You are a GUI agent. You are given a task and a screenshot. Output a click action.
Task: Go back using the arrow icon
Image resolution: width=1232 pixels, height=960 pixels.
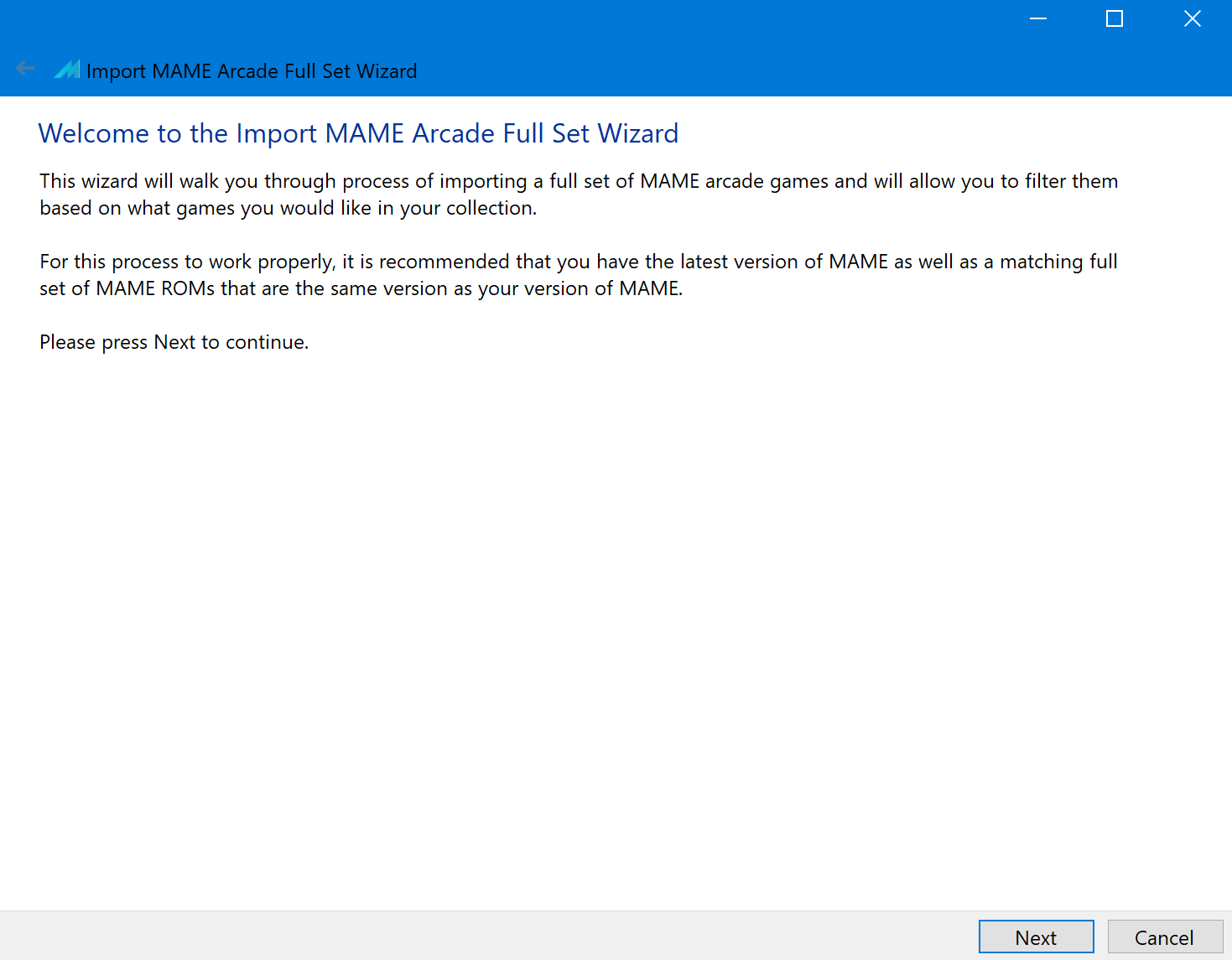pos(25,69)
